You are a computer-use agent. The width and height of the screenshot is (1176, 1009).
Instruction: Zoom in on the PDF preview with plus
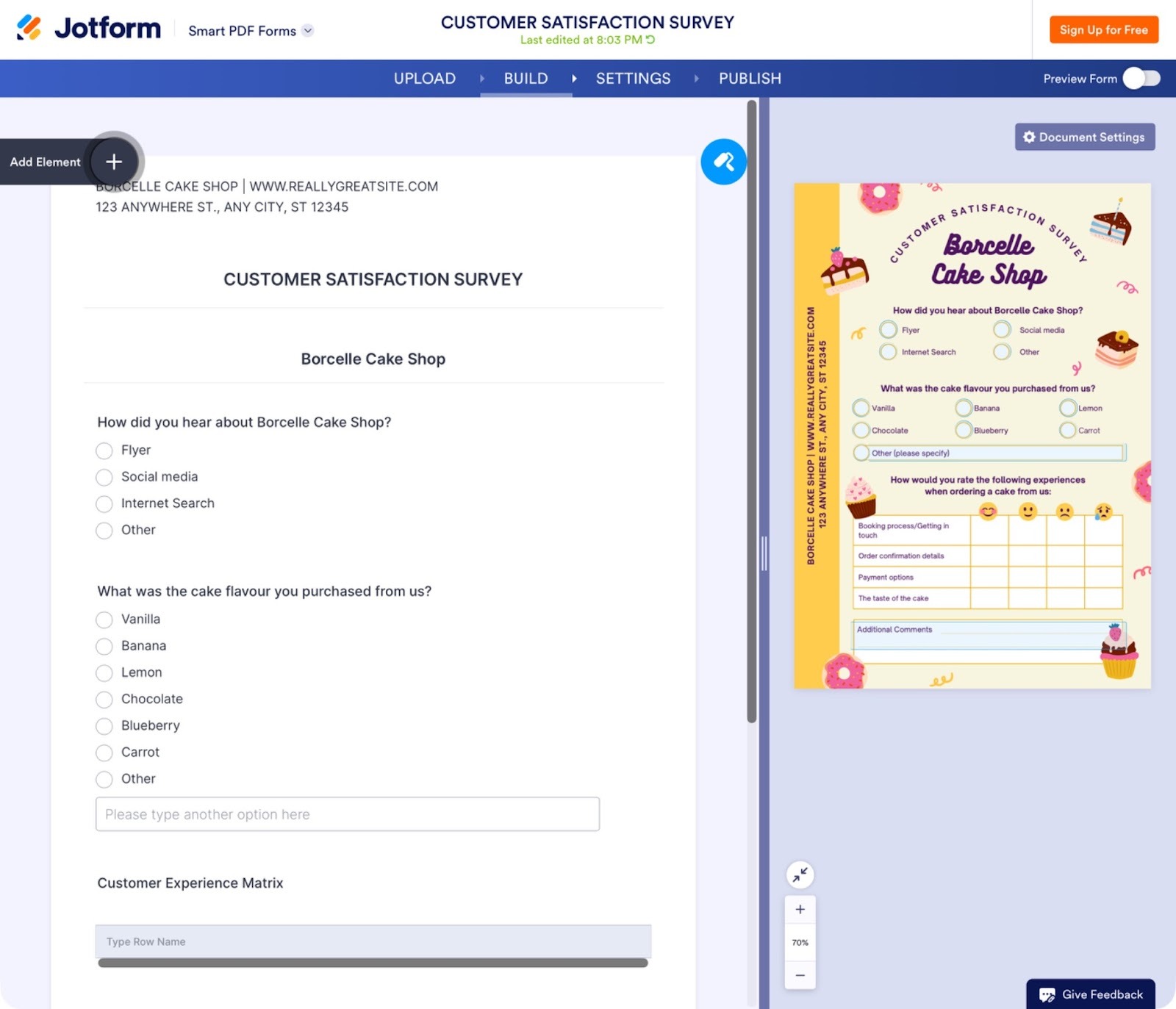(x=800, y=908)
